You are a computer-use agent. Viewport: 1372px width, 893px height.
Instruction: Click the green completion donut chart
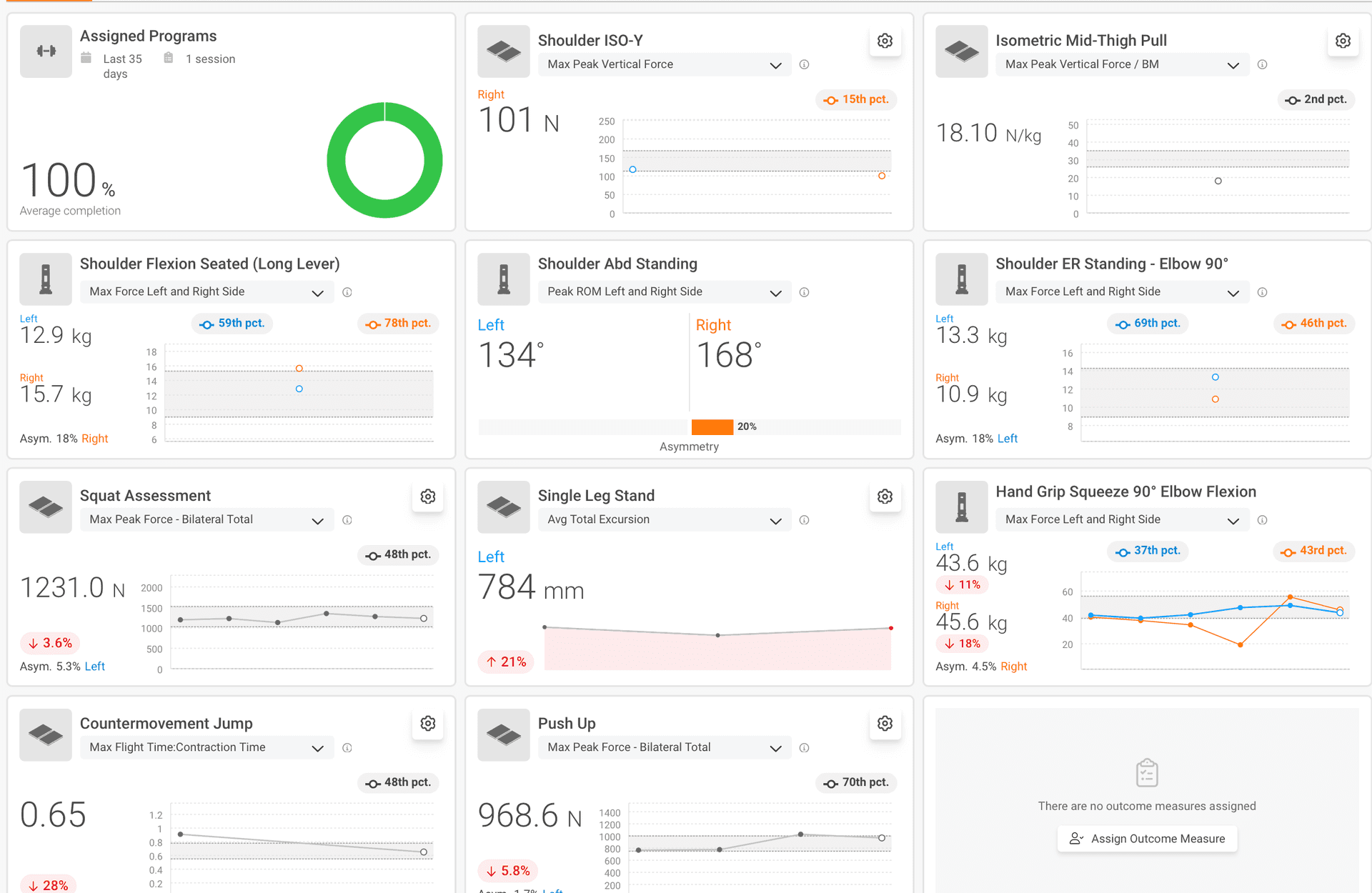coord(384,160)
